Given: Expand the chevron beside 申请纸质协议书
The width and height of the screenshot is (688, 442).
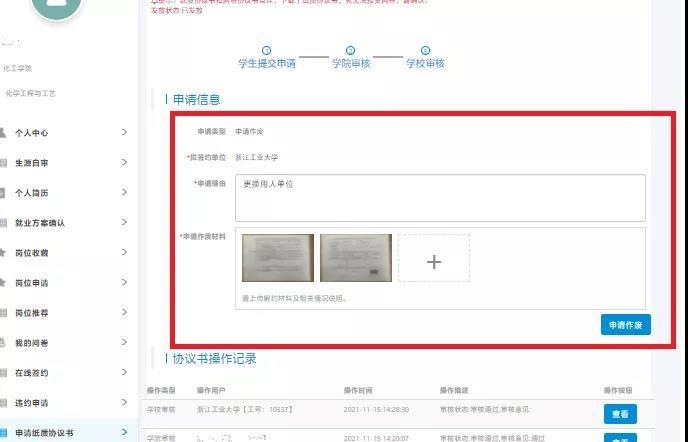Looking at the screenshot, I should (124, 432).
